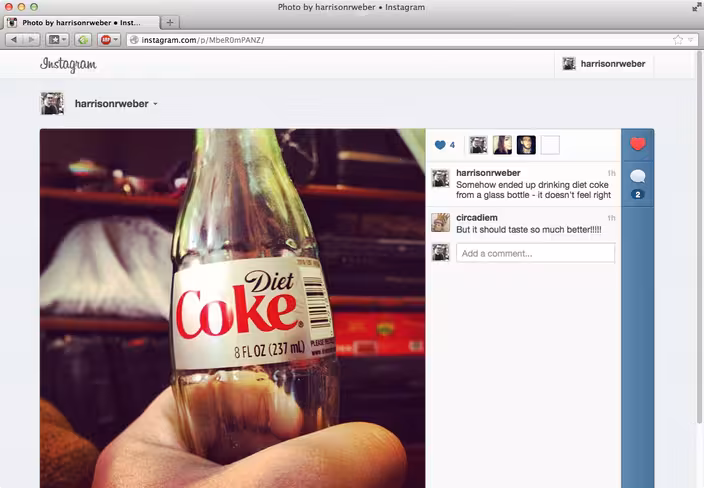
Task: Click the speech bubble comment icon
Action: (638, 176)
